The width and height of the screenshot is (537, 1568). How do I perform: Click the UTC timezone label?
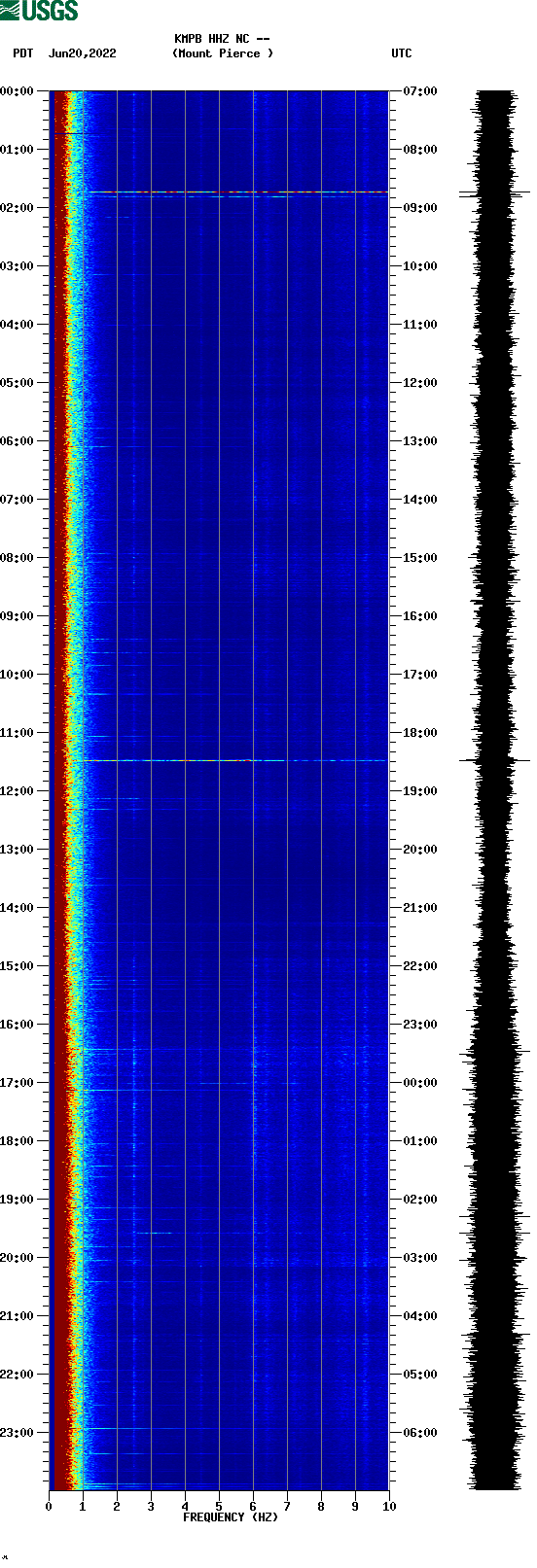(402, 53)
